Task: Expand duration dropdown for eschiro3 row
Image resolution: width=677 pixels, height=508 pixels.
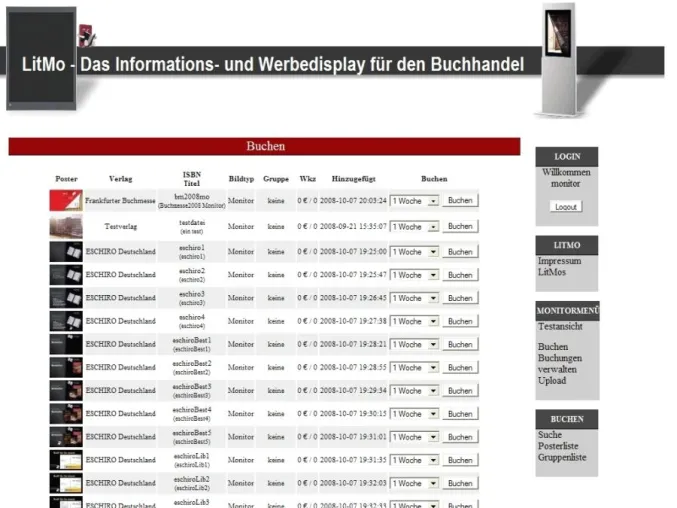Action: (414, 298)
